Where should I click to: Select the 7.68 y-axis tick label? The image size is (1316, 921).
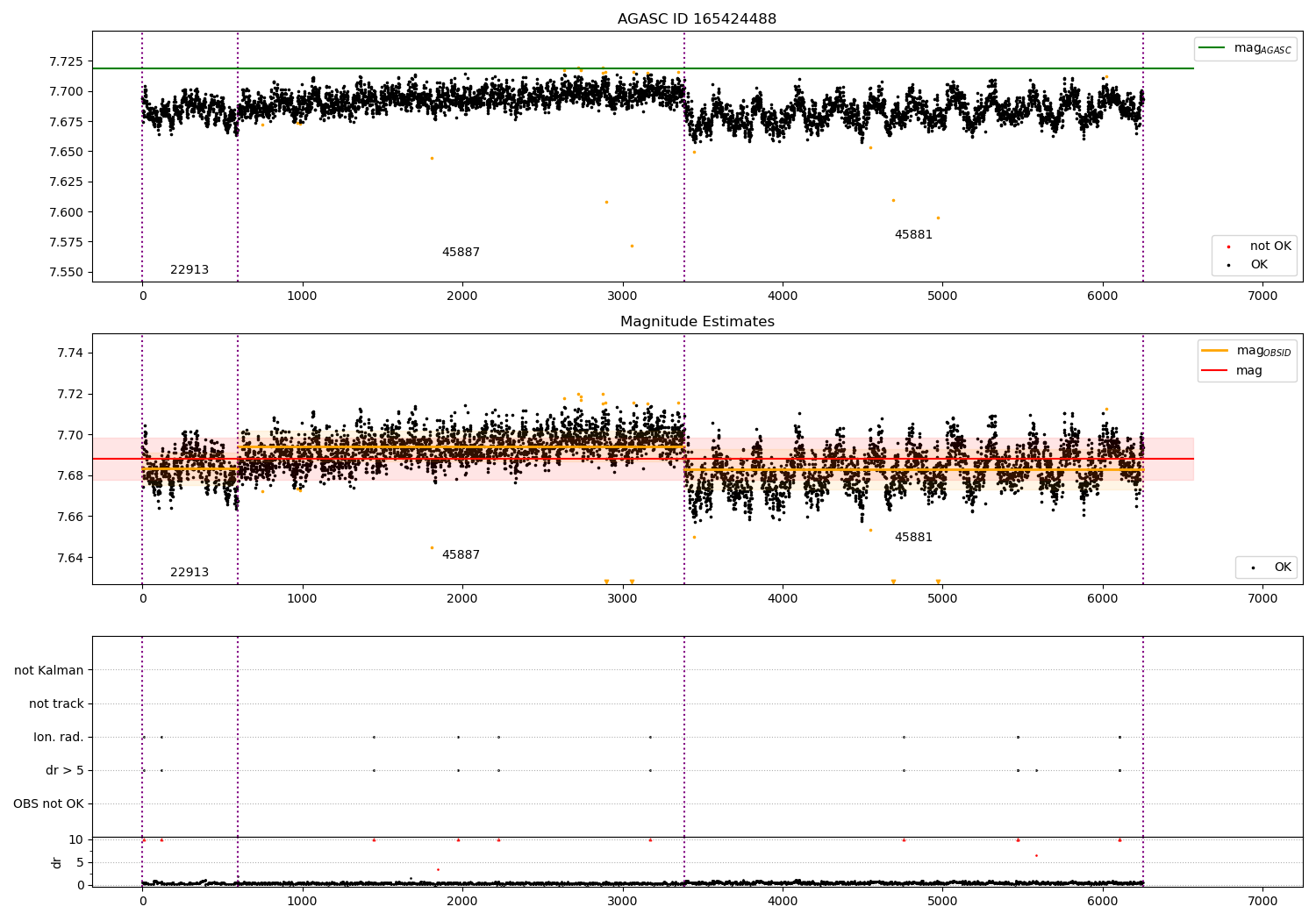tap(70, 475)
